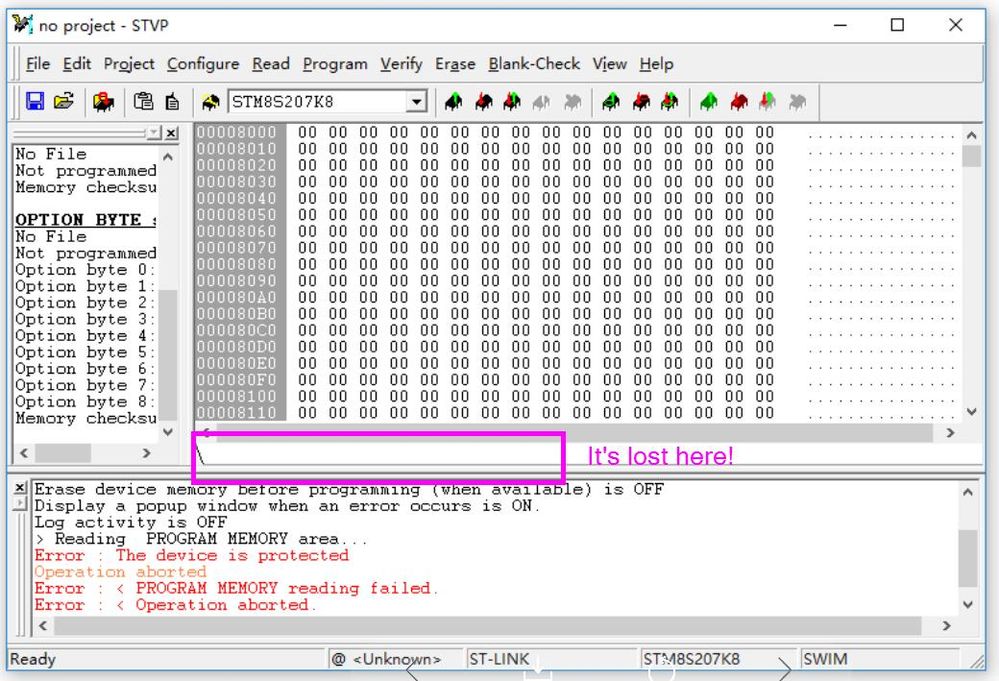Open the Project menu

point(129,64)
